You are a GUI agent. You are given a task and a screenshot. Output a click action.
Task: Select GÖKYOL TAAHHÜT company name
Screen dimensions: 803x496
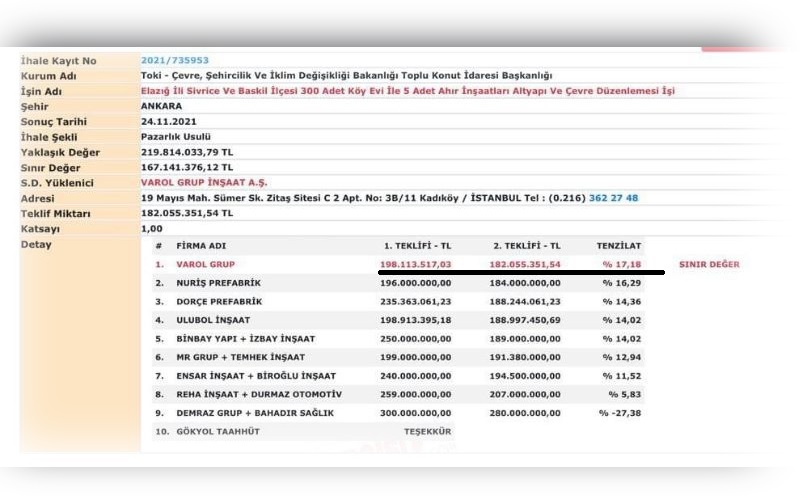point(218,432)
